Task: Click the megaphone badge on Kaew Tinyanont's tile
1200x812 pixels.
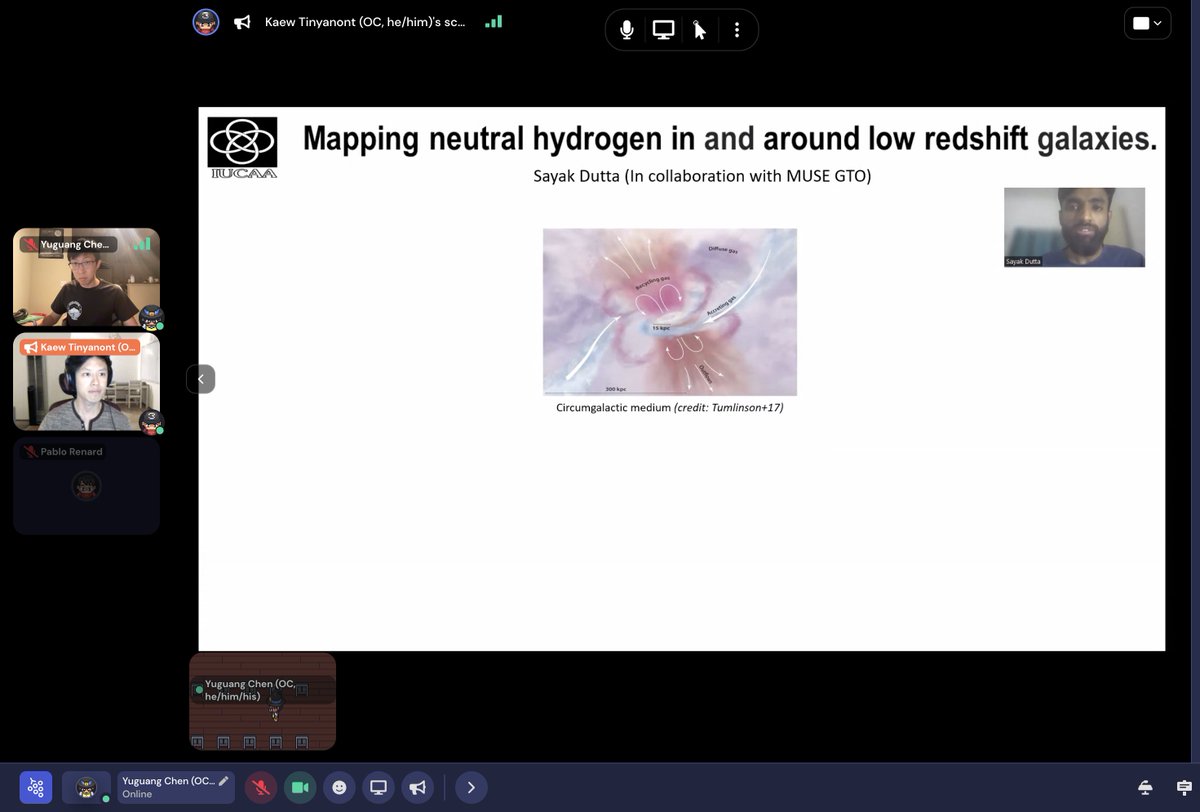Action: point(31,347)
